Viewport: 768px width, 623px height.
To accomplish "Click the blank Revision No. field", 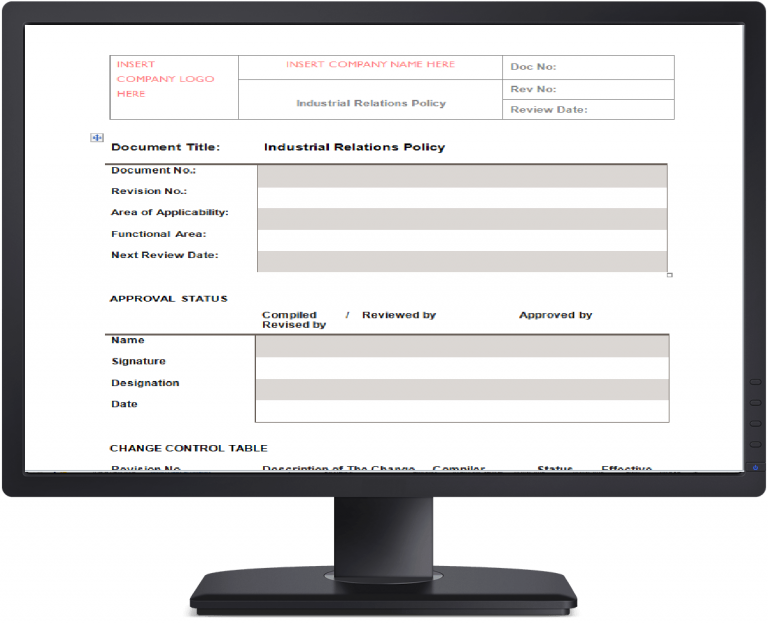I will click(x=461, y=197).
